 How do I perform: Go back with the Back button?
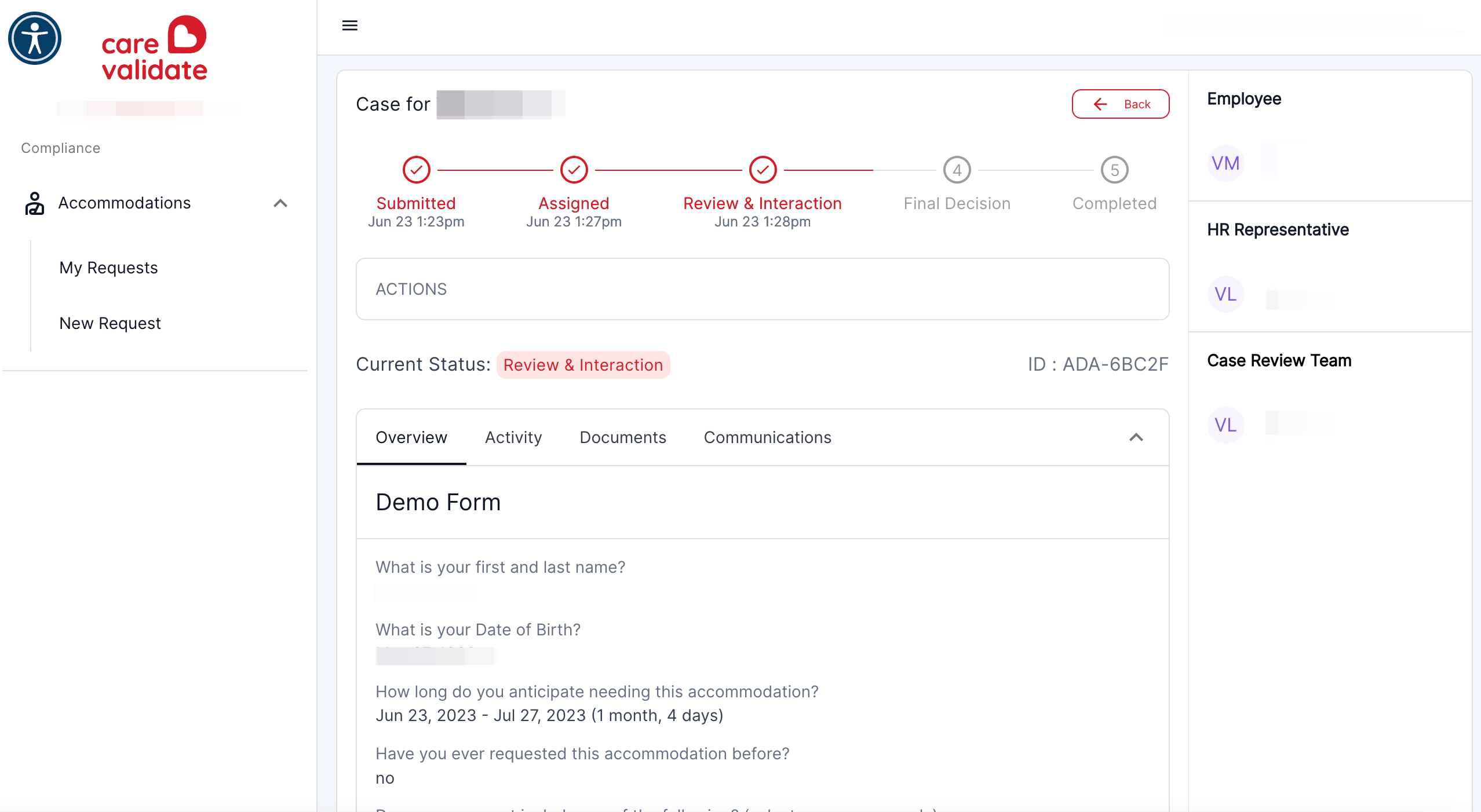tap(1121, 104)
